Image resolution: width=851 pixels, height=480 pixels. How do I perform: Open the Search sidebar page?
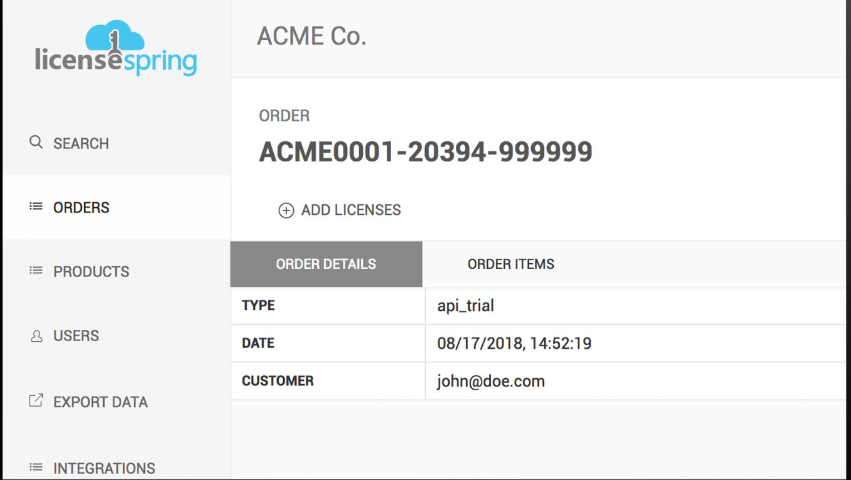coord(81,143)
